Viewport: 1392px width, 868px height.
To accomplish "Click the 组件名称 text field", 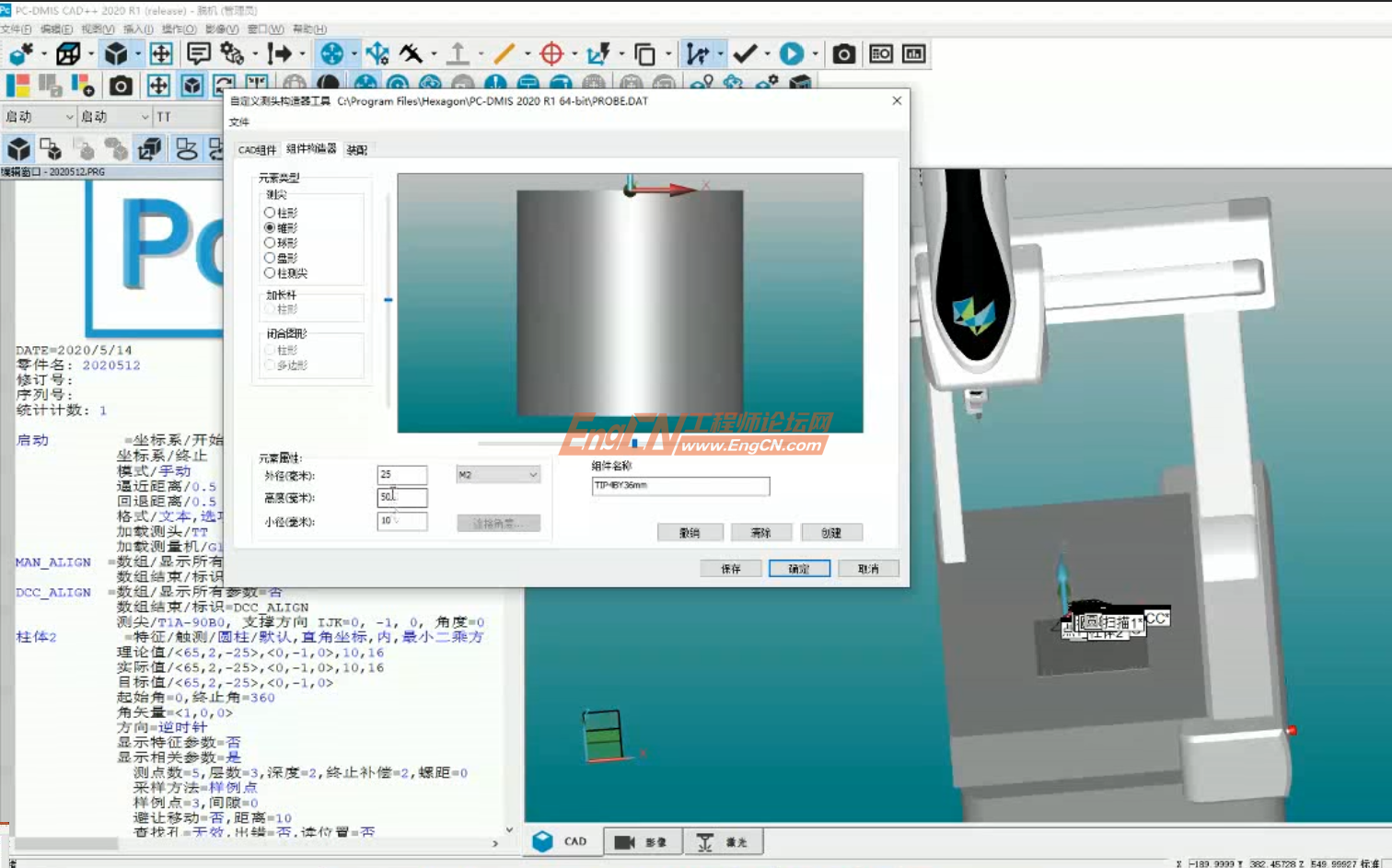I will coord(680,485).
